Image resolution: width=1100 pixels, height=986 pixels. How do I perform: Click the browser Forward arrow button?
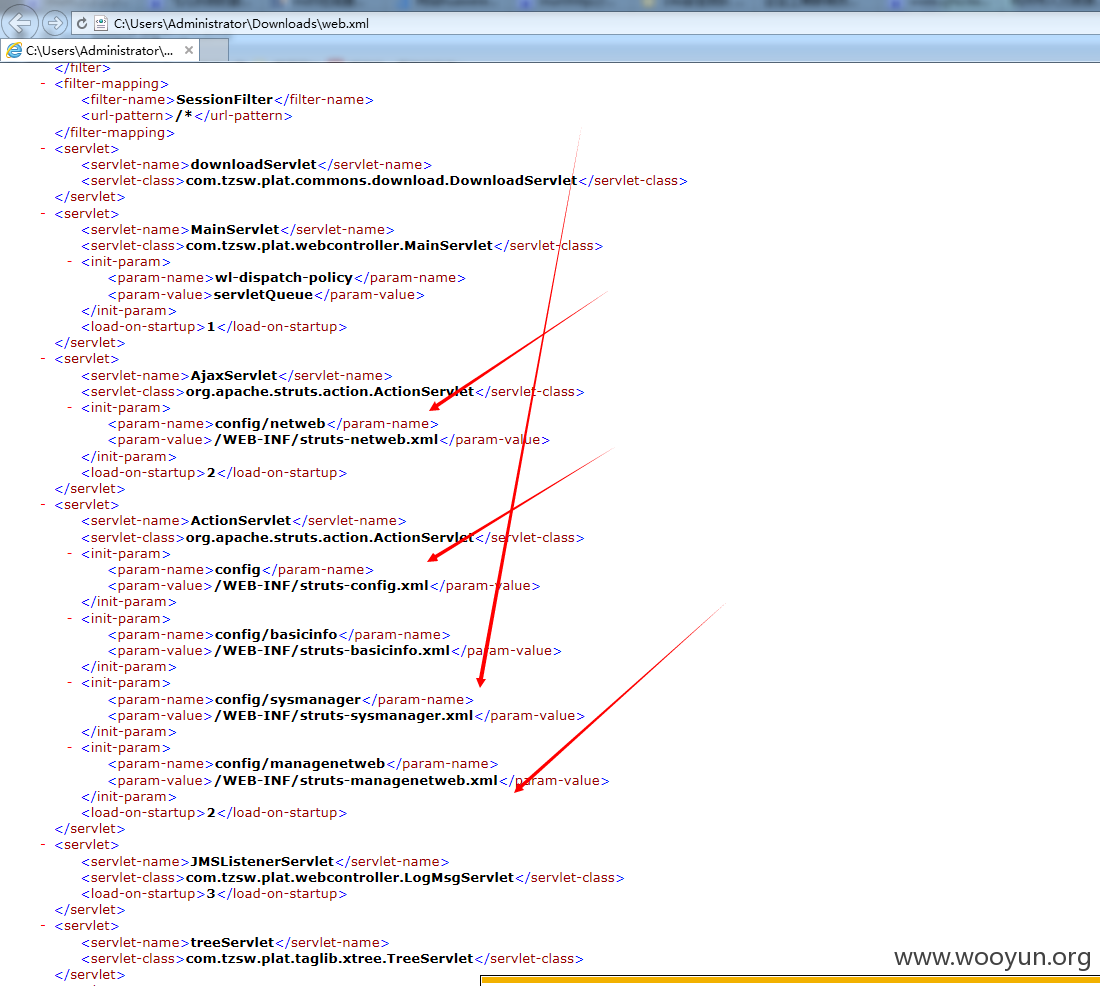click(x=53, y=23)
